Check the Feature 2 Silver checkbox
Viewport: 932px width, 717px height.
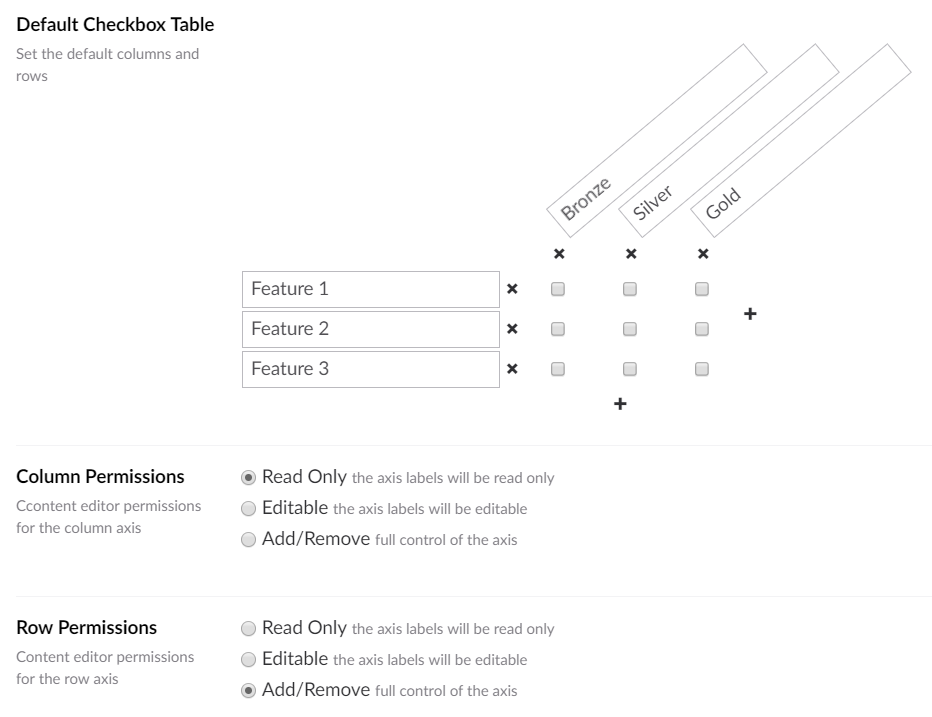pos(629,329)
